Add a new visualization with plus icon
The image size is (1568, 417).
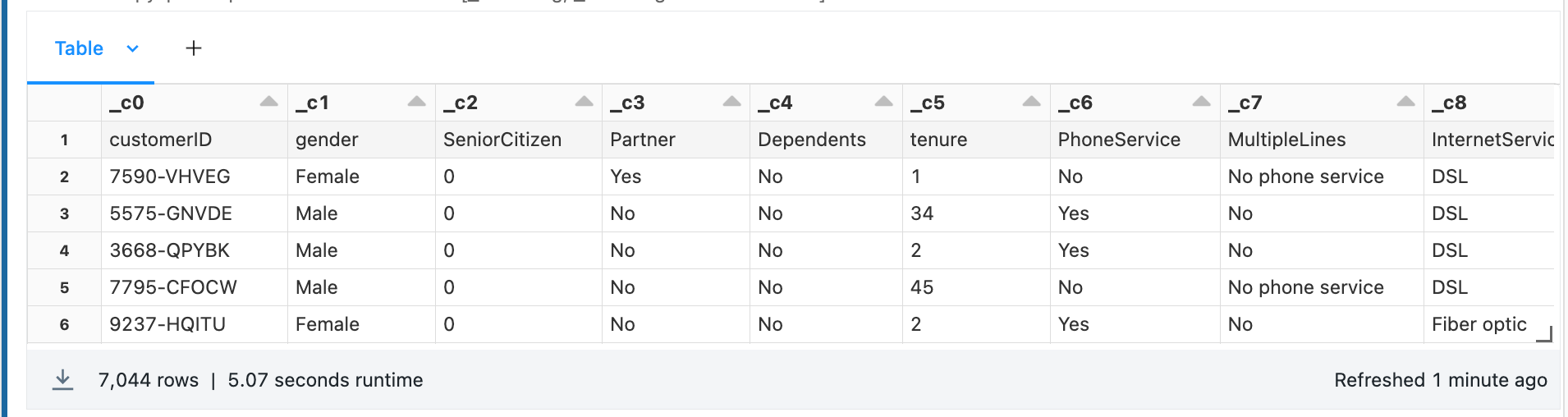tap(194, 48)
